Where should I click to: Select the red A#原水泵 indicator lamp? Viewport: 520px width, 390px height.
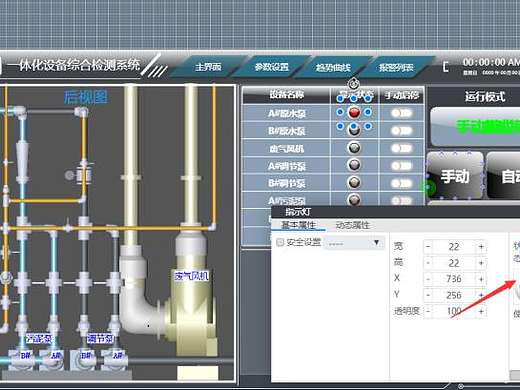click(x=354, y=112)
